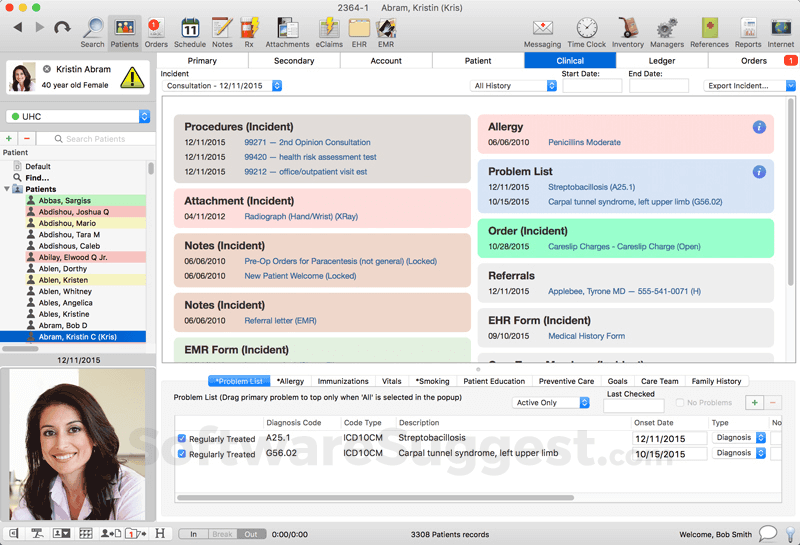This screenshot has height=545, width=800.
Task: Open the Messaging envelope icon
Action: [x=542, y=28]
